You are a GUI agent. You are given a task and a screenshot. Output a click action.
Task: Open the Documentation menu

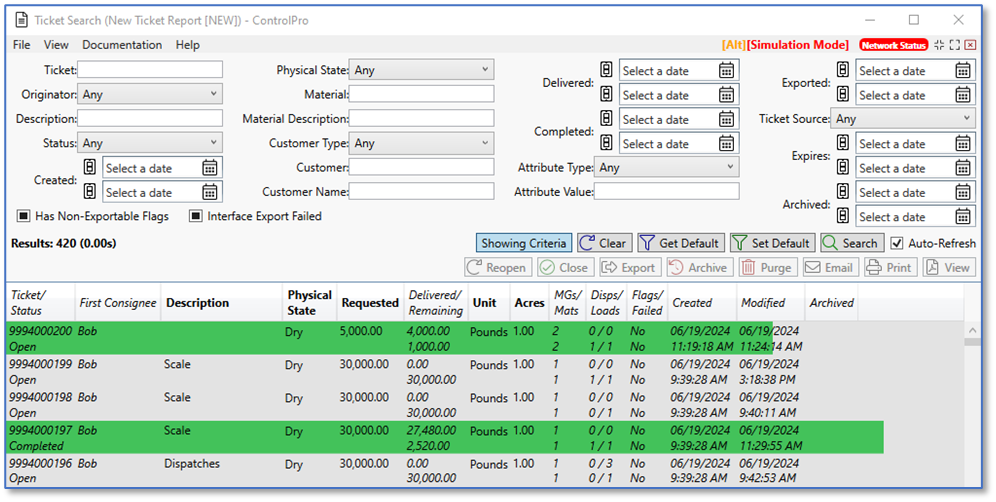[122, 45]
